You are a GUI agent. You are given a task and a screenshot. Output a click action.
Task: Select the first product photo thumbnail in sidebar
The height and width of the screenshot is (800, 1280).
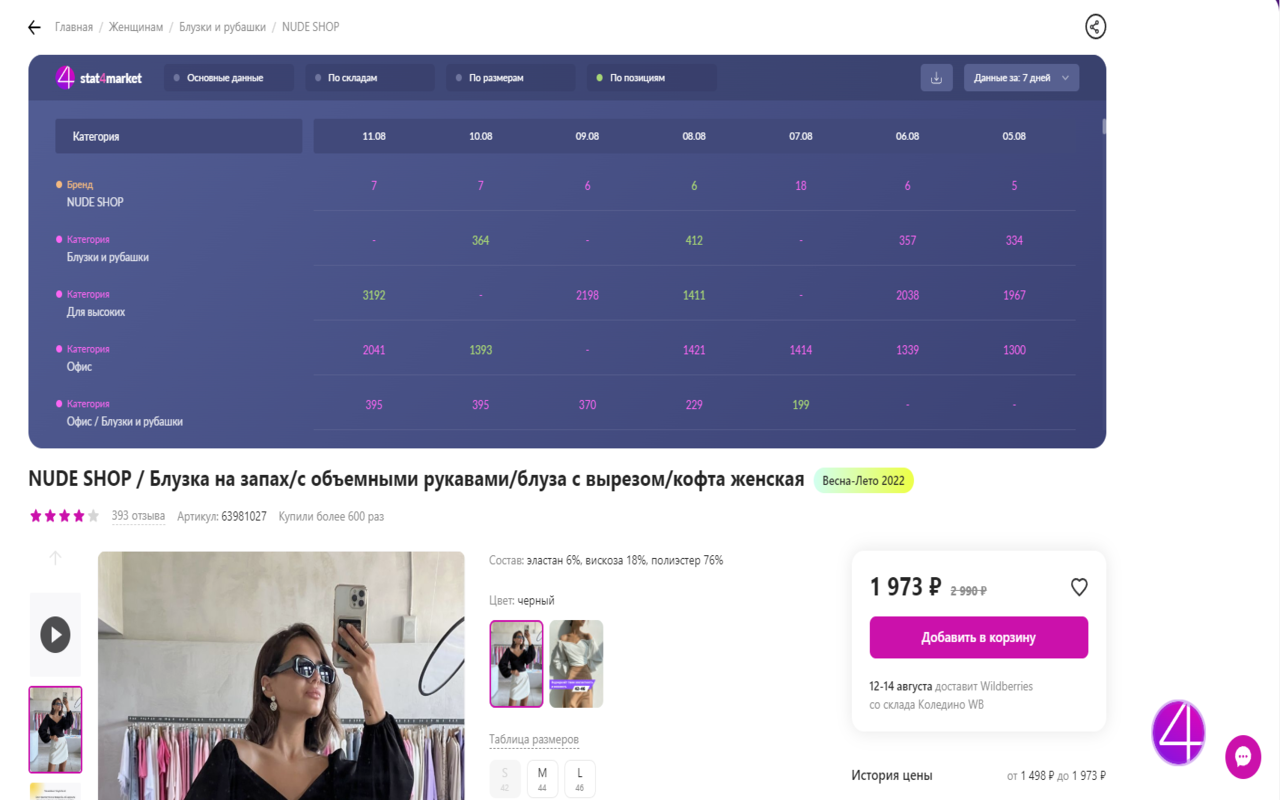point(55,729)
